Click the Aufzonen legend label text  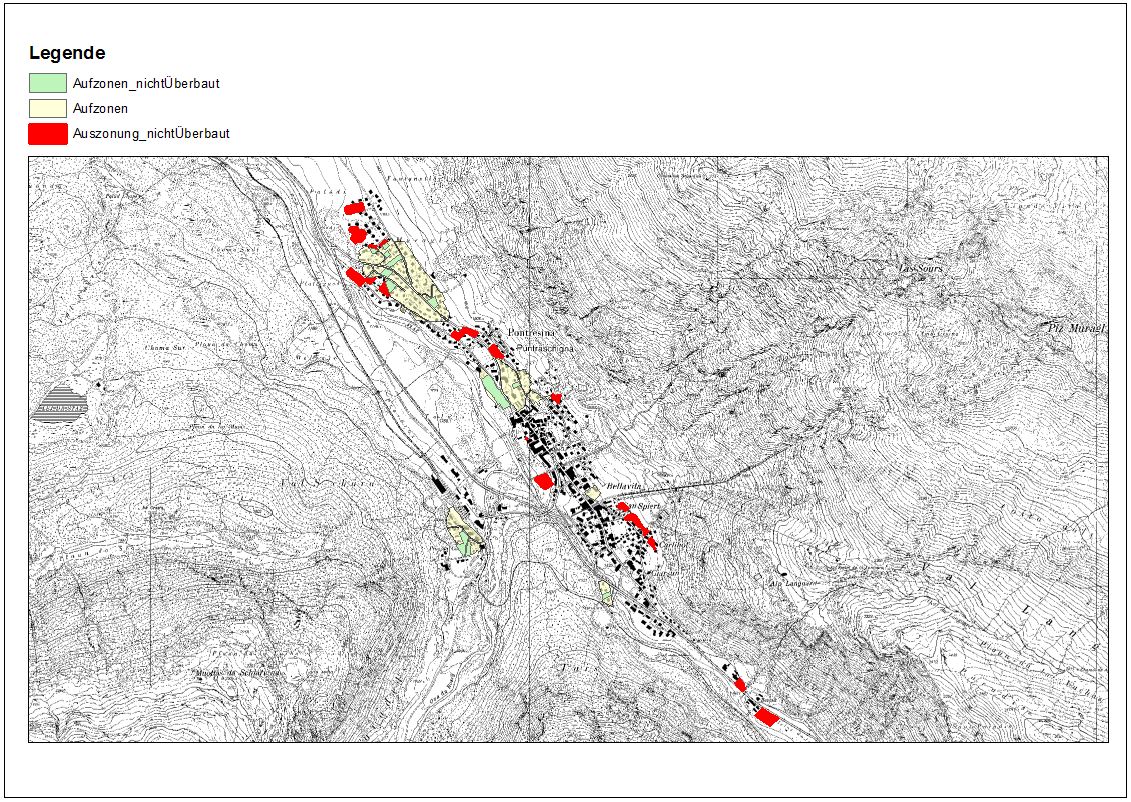click(100, 108)
